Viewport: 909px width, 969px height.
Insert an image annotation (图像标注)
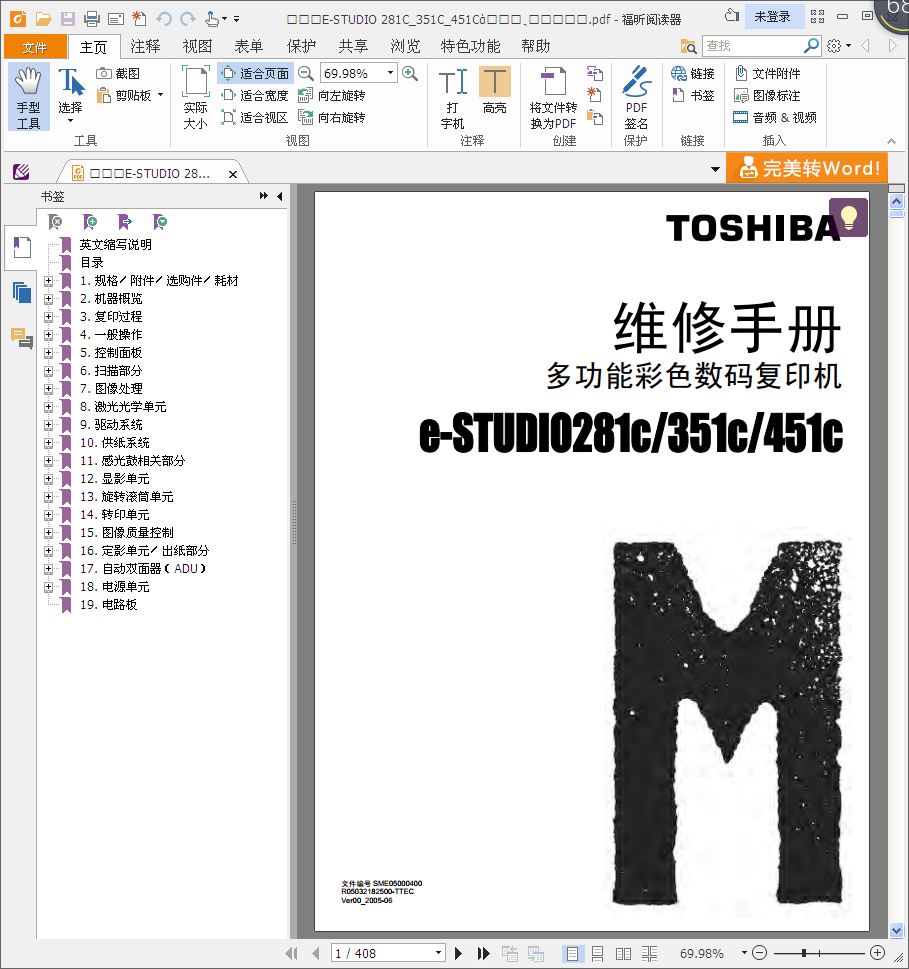click(x=767, y=95)
